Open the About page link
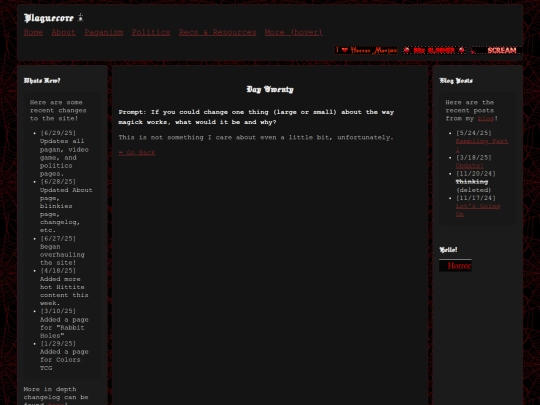 pos(63,32)
